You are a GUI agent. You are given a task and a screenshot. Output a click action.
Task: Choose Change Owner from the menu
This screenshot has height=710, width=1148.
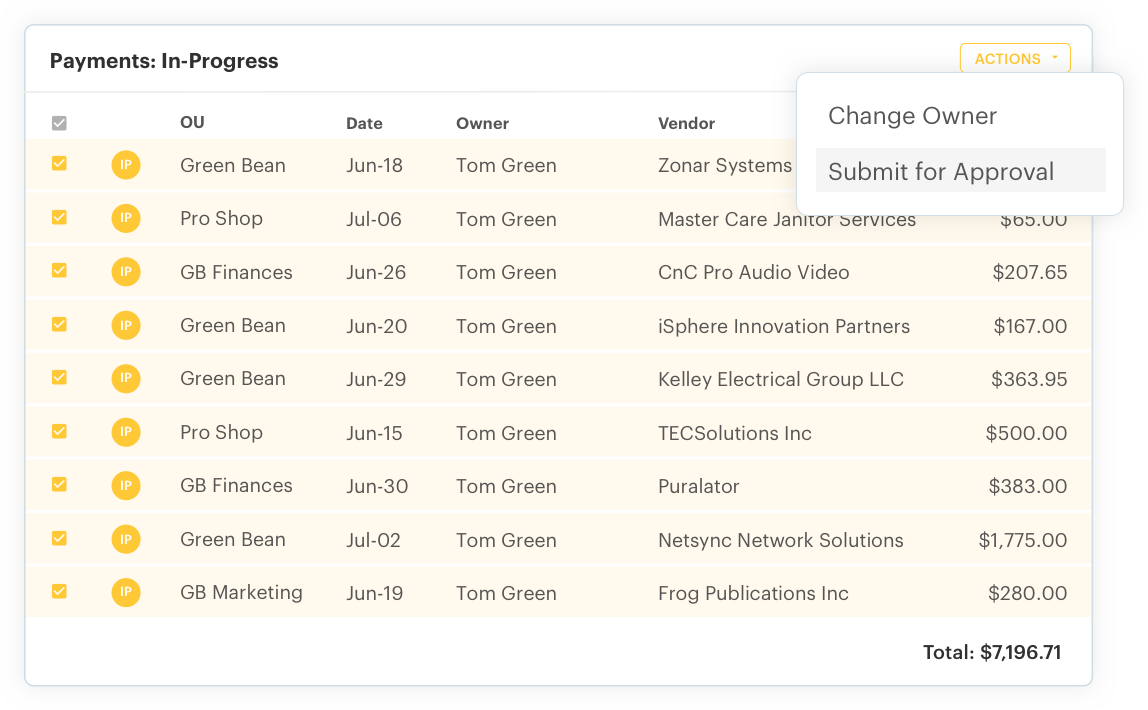912,116
